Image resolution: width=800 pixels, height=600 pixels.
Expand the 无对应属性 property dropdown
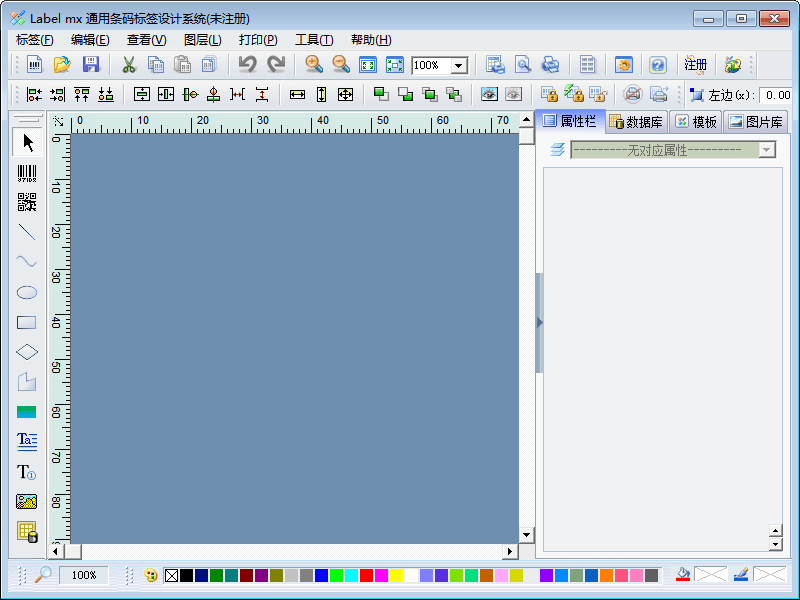pyautogui.click(x=767, y=150)
